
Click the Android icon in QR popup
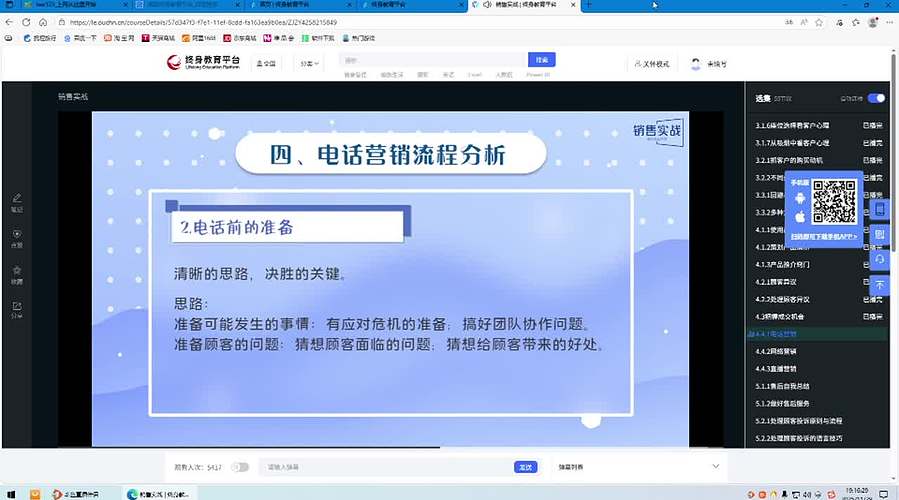tap(800, 198)
